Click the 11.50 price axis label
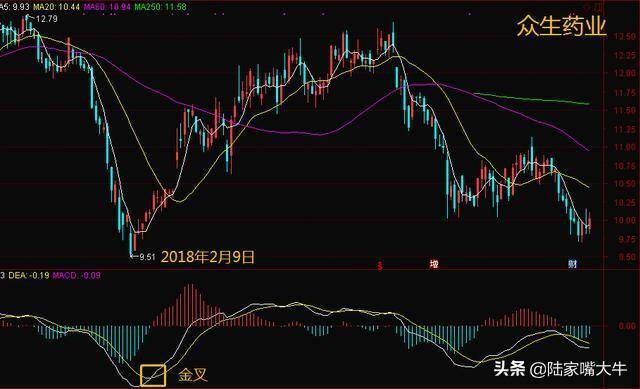The width and height of the screenshot is (640, 389). pos(625,110)
